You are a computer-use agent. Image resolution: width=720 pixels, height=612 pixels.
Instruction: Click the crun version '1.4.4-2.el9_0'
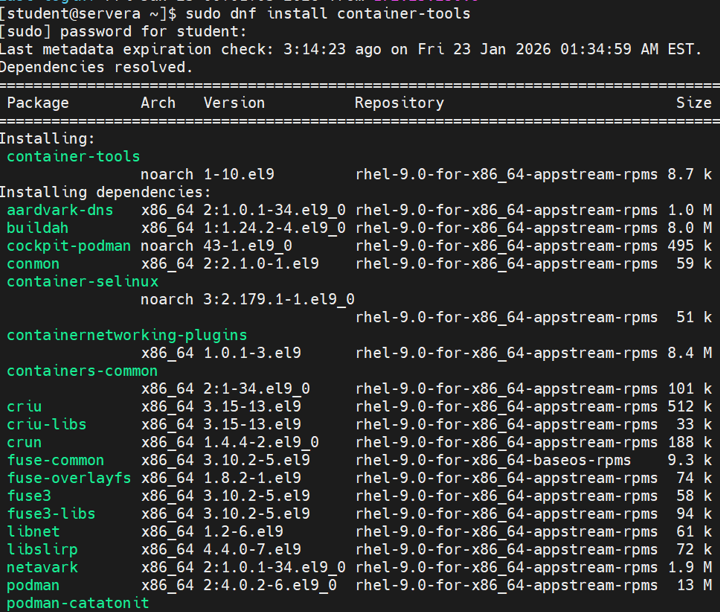pyautogui.click(x=261, y=443)
